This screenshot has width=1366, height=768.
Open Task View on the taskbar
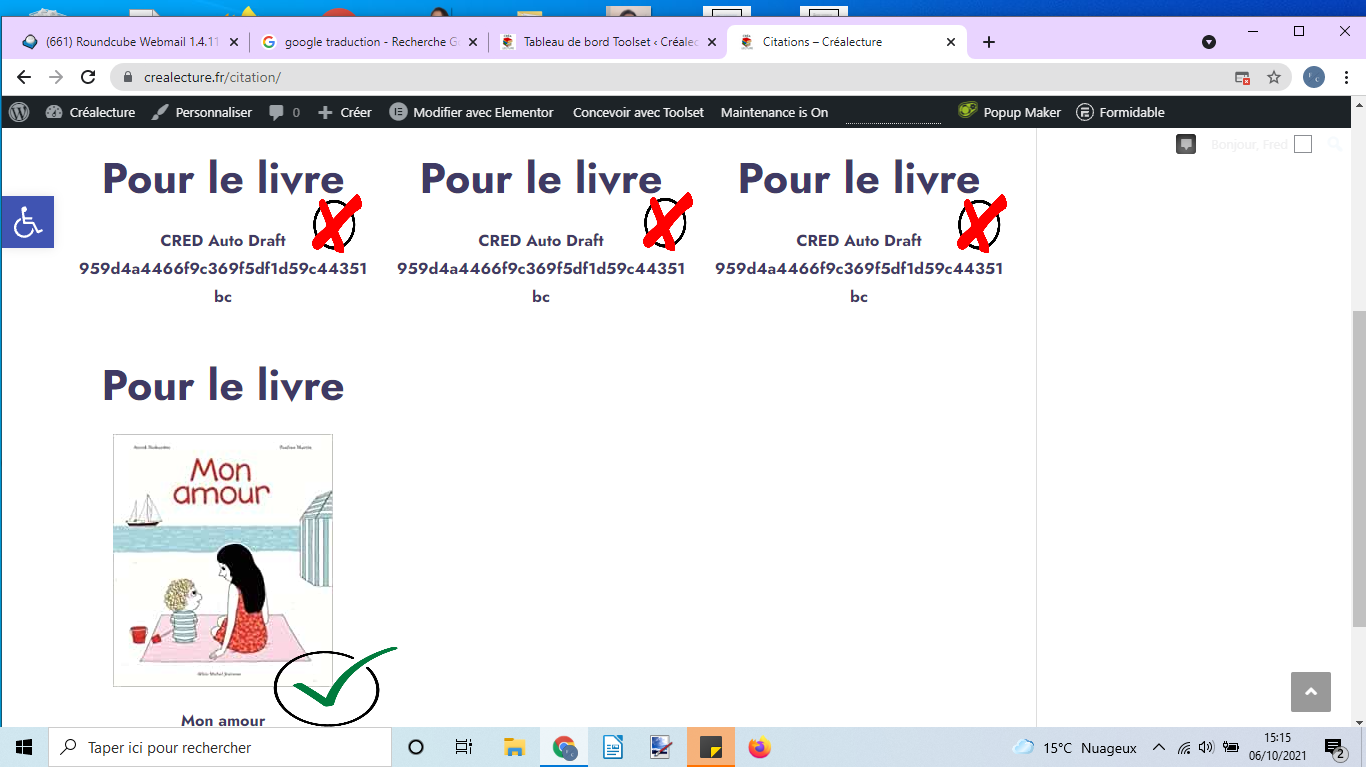pyautogui.click(x=464, y=747)
